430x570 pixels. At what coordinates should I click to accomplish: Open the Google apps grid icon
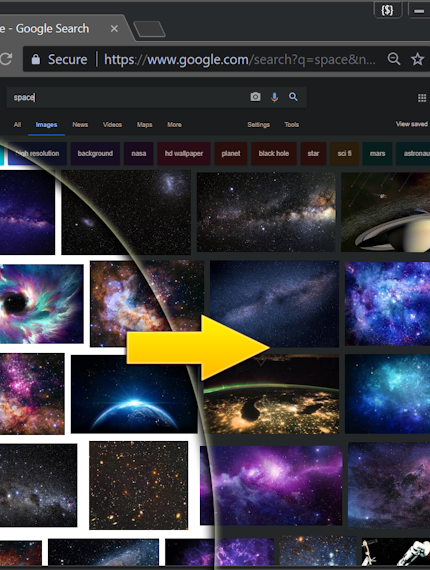coord(422,98)
